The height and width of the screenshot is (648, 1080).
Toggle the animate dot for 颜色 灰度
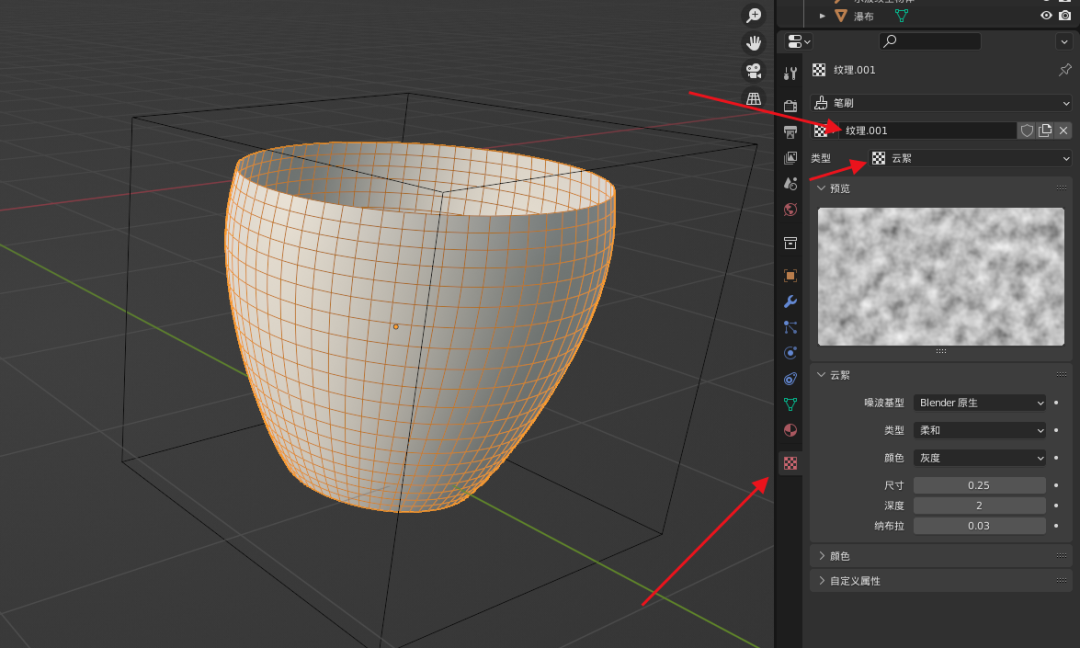(1056, 458)
